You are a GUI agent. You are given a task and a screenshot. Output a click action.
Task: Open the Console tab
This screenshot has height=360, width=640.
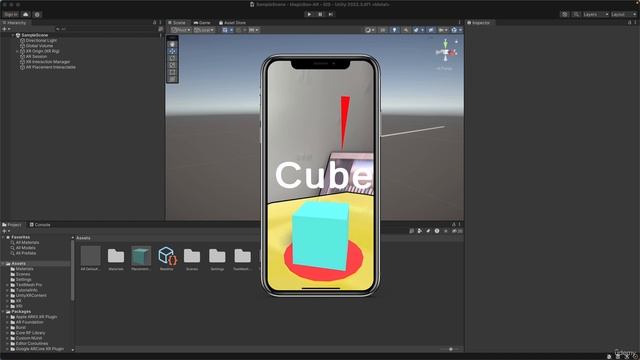(x=40, y=225)
